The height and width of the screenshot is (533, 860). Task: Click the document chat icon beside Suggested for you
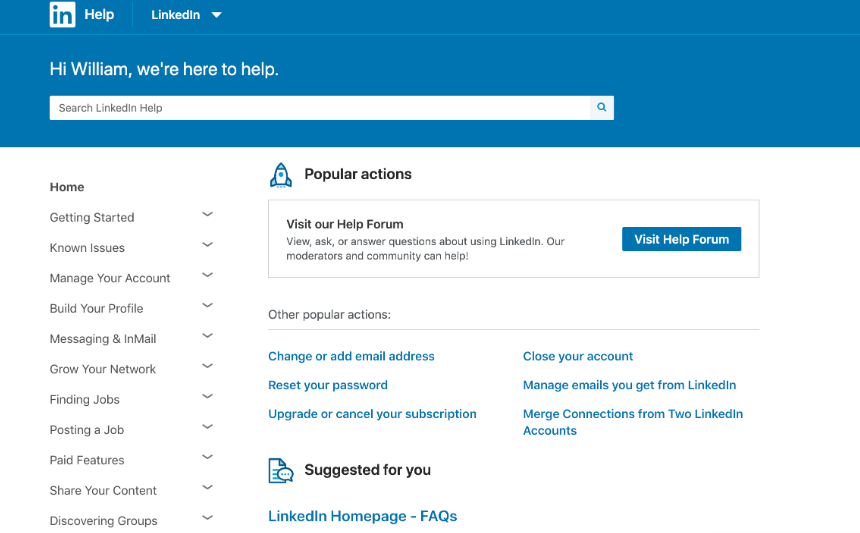(281, 470)
